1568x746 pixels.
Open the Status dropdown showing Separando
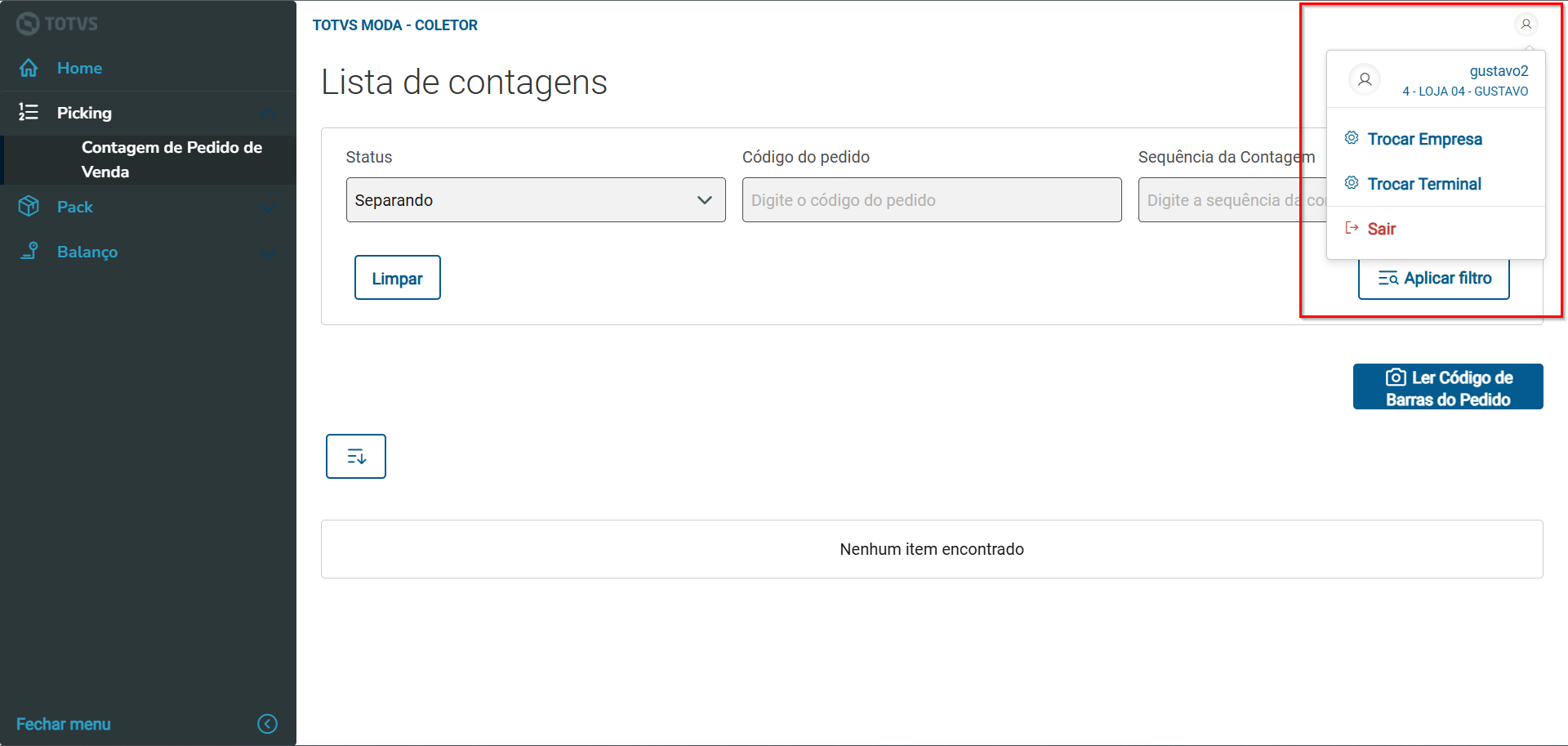[x=535, y=200]
